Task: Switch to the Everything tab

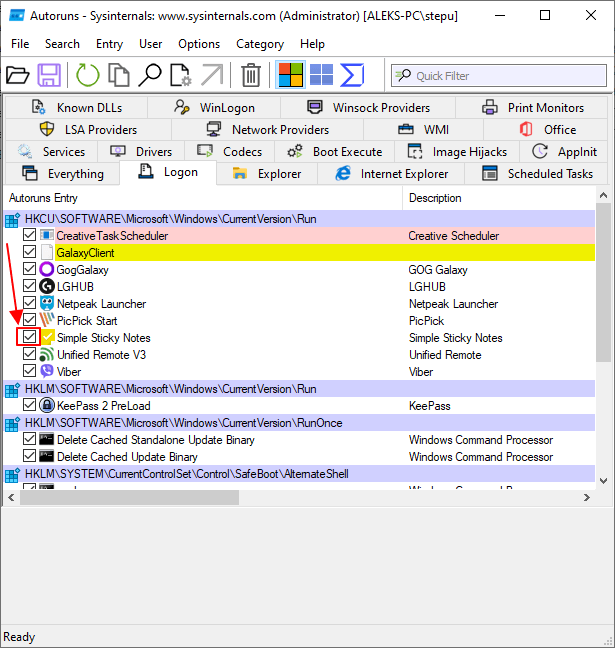Action: 63,174
